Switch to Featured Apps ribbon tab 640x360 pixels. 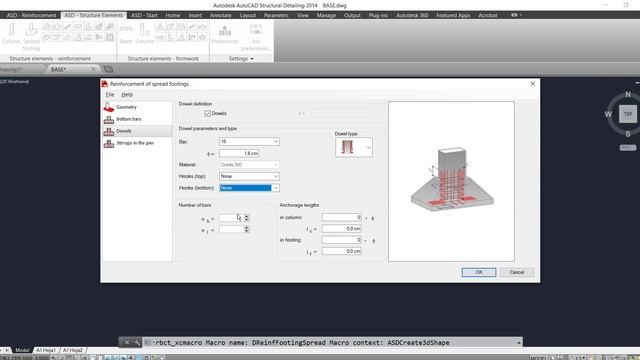(453, 15)
